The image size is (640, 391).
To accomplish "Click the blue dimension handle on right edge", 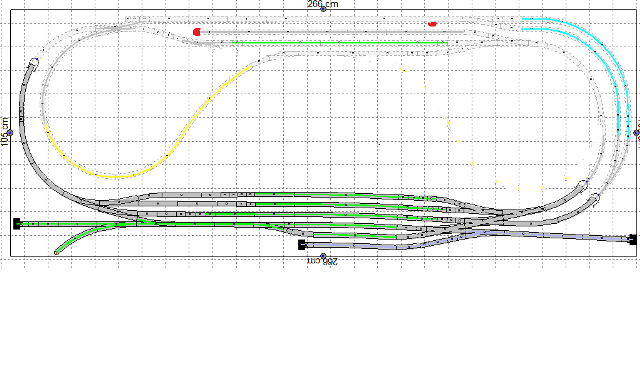I will (636, 133).
